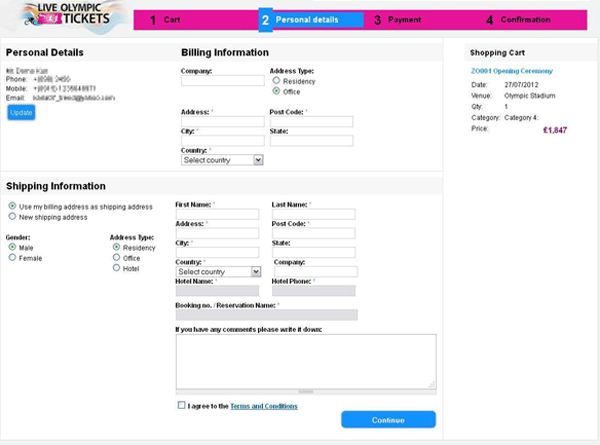Open billing Country select dropdown
600x445 pixels.
pyautogui.click(x=222, y=159)
